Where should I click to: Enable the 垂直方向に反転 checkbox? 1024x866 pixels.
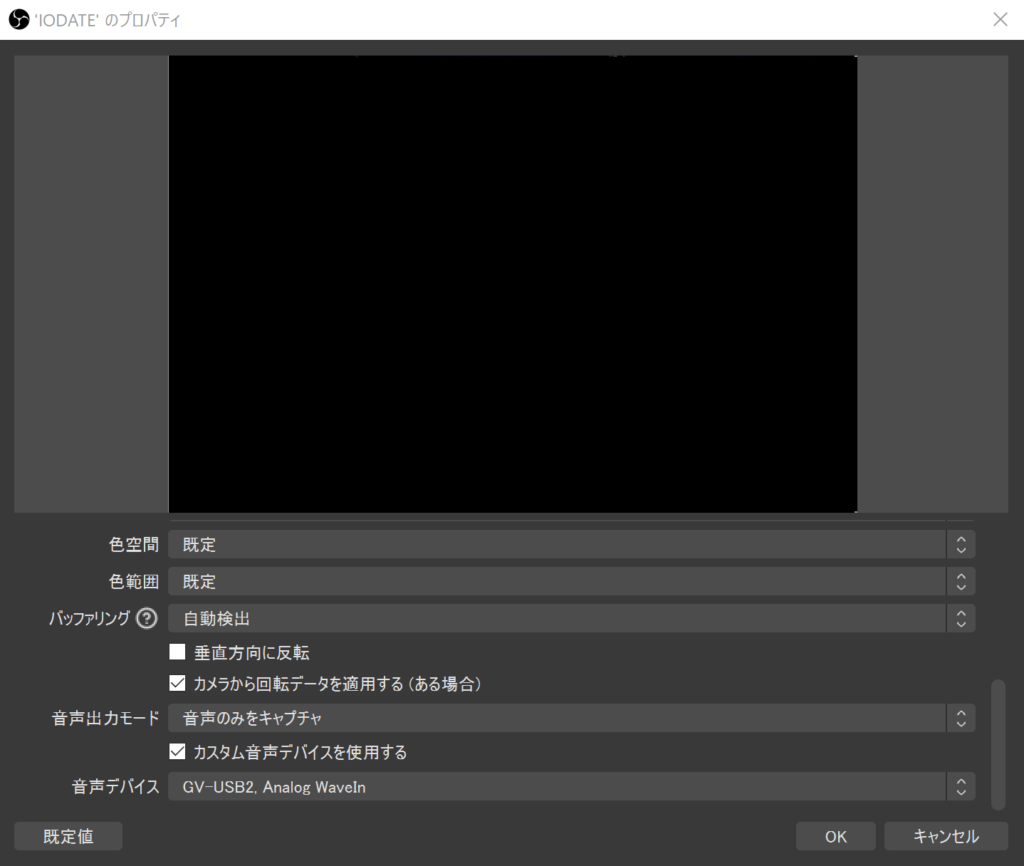pos(178,652)
